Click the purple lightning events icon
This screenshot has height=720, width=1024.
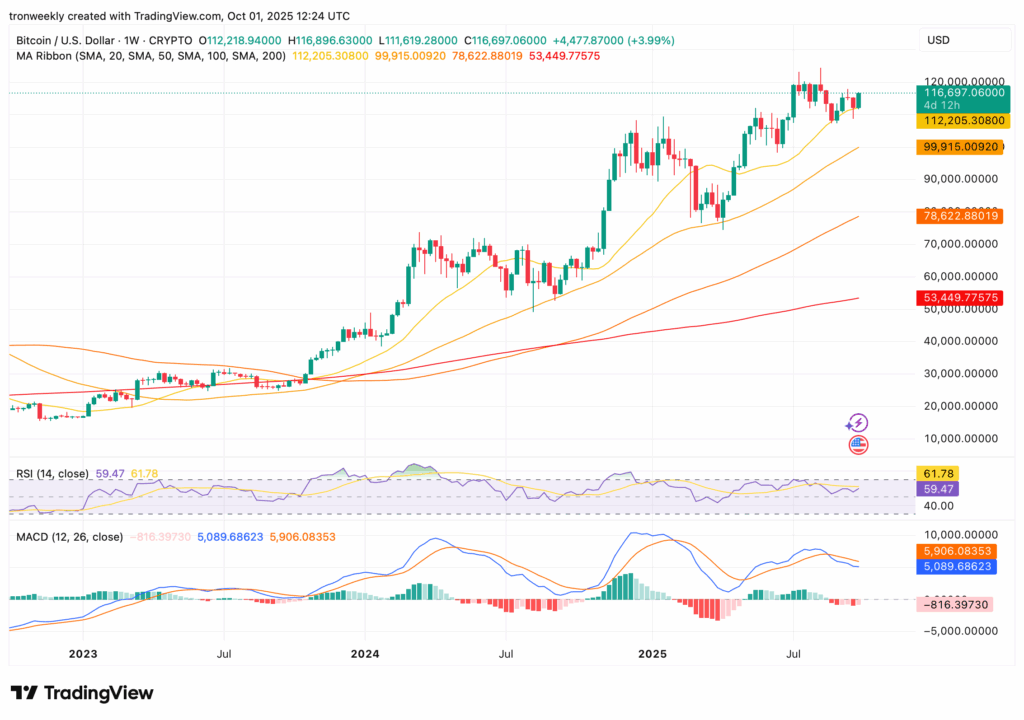pyautogui.click(x=858, y=423)
